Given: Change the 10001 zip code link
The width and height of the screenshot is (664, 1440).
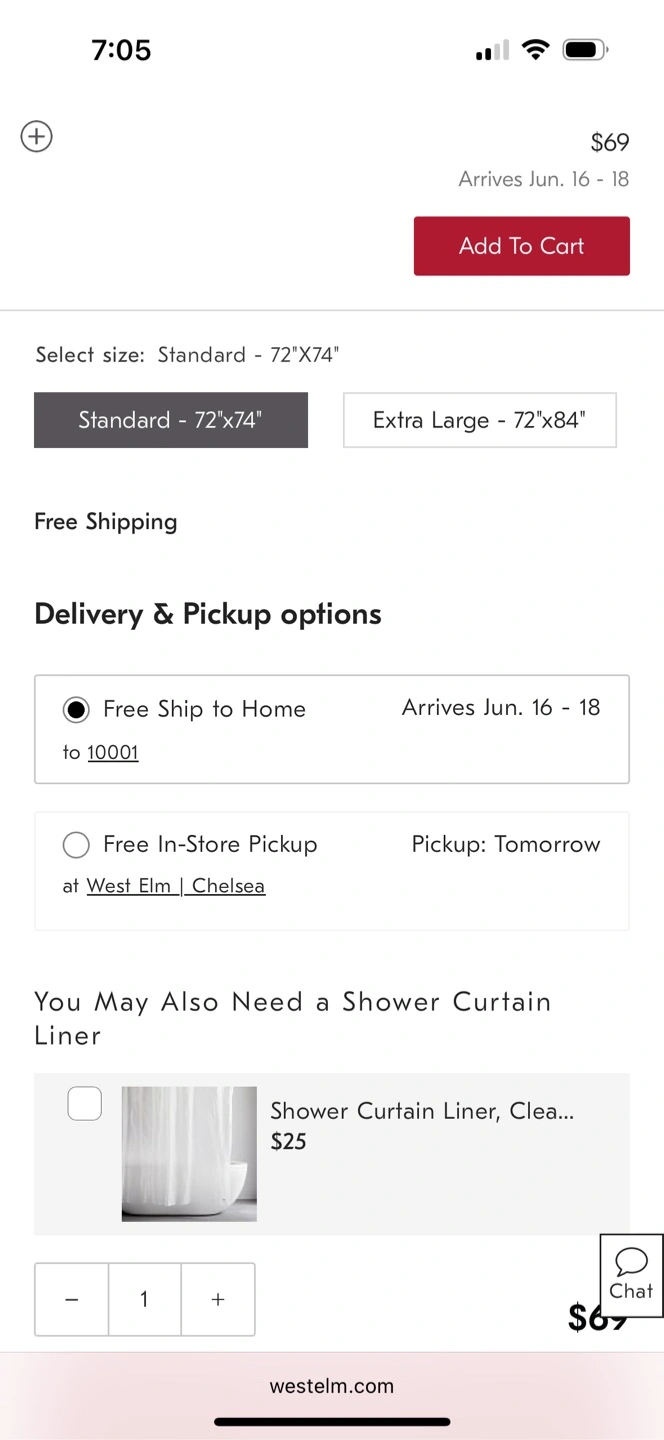Looking at the screenshot, I should [x=113, y=752].
